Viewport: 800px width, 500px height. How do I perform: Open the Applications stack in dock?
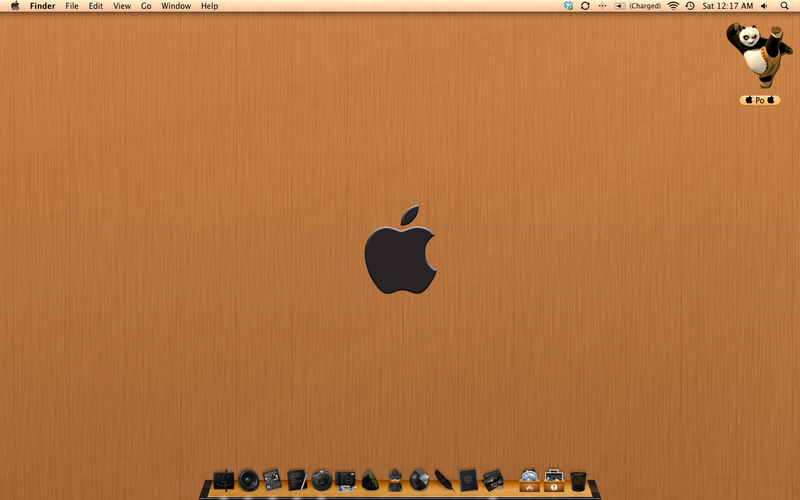coord(529,481)
